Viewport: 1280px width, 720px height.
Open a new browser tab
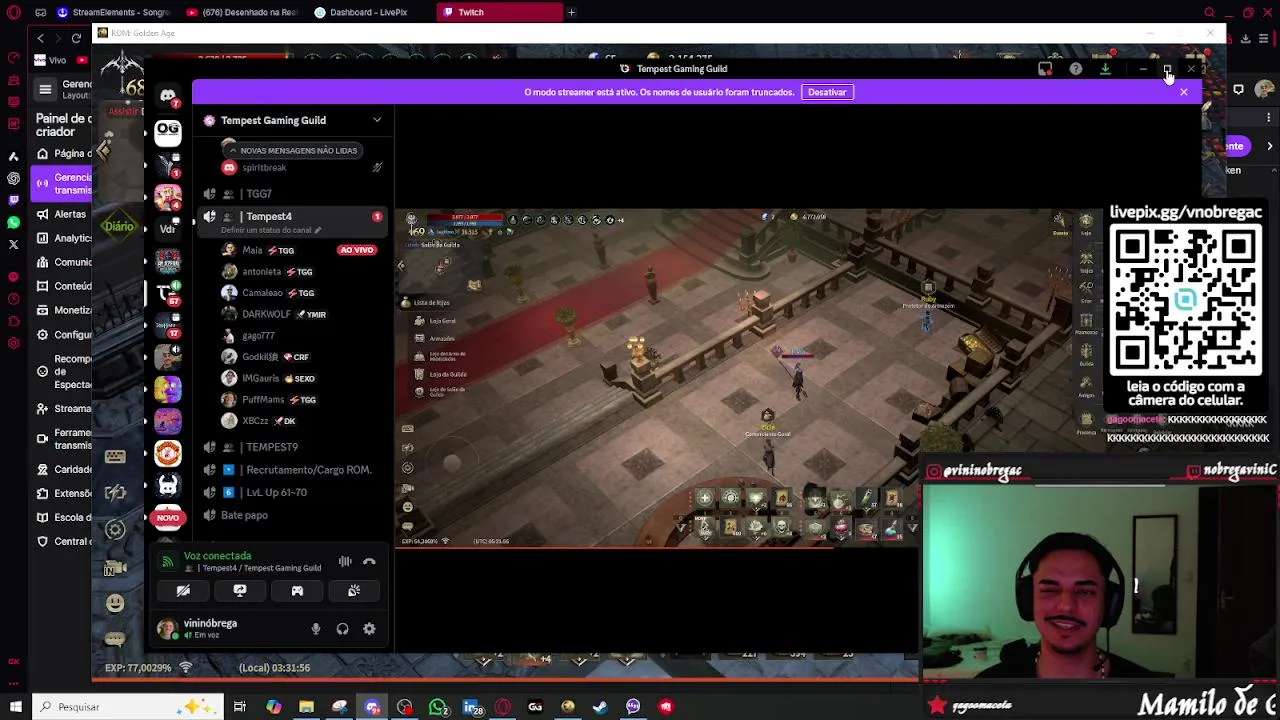(x=571, y=12)
